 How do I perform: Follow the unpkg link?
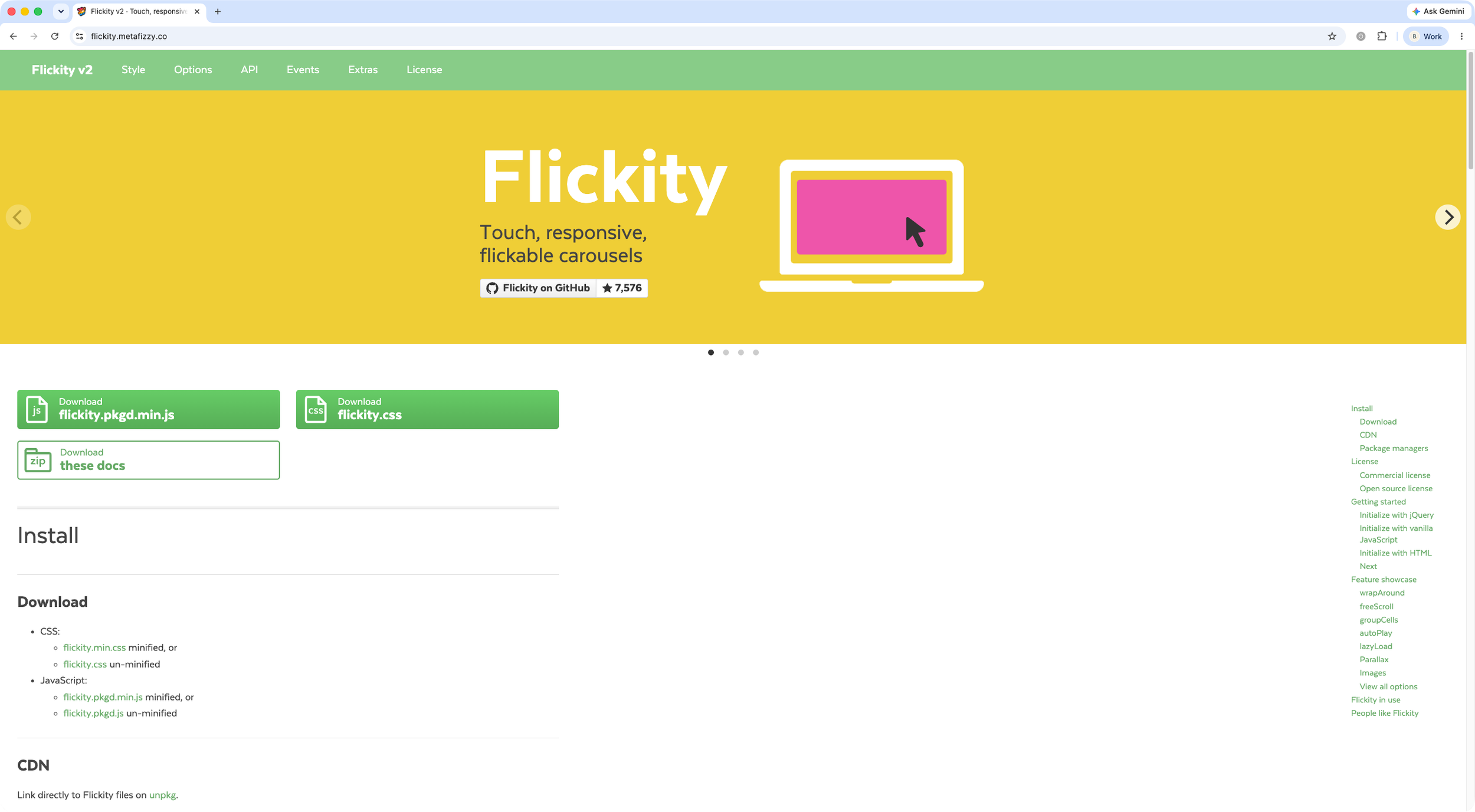162,795
